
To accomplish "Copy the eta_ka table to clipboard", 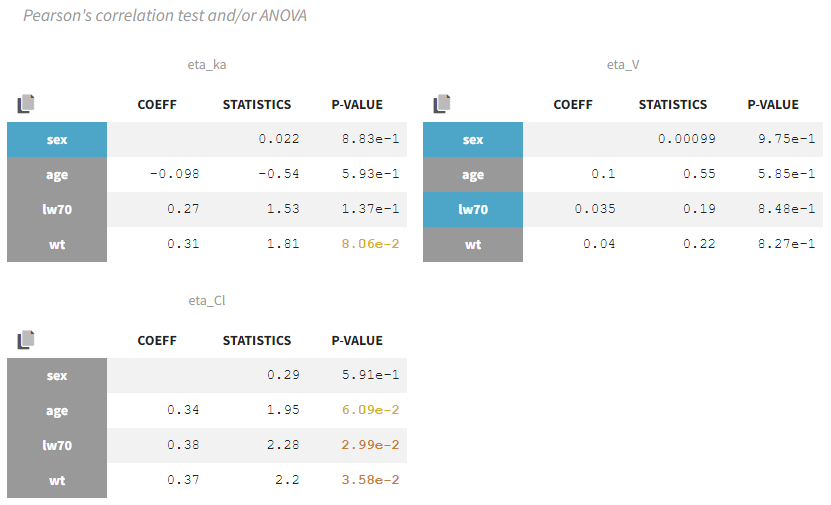I will click(26, 103).
